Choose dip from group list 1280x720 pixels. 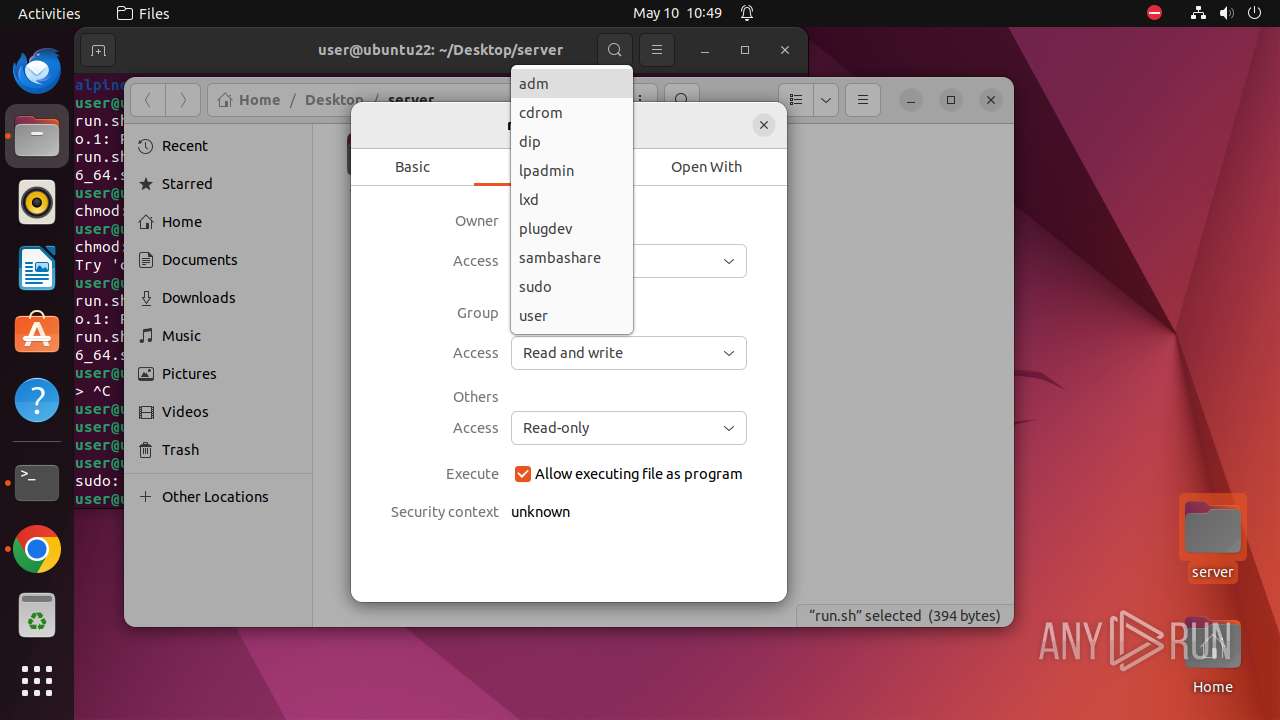click(572, 142)
